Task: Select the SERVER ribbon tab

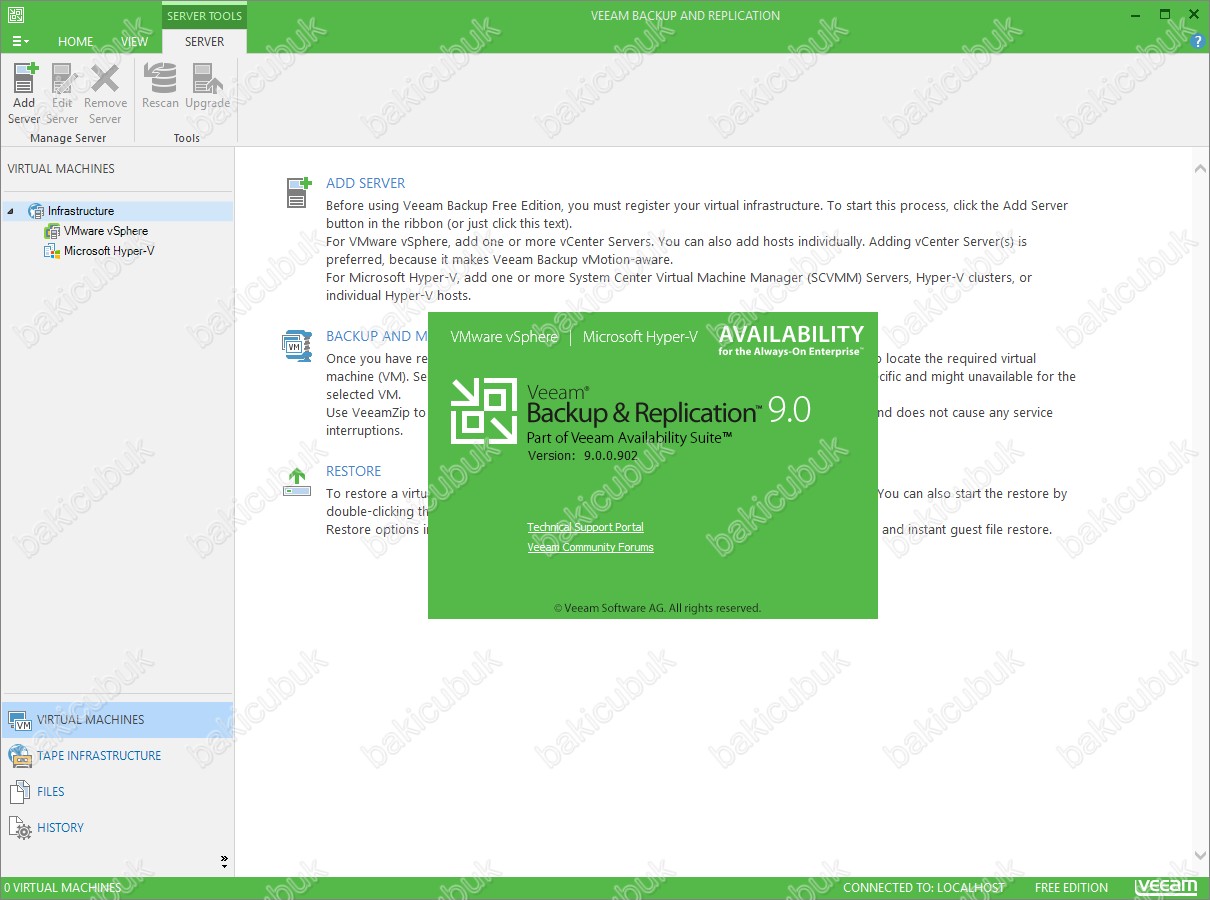Action: [204, 42]
